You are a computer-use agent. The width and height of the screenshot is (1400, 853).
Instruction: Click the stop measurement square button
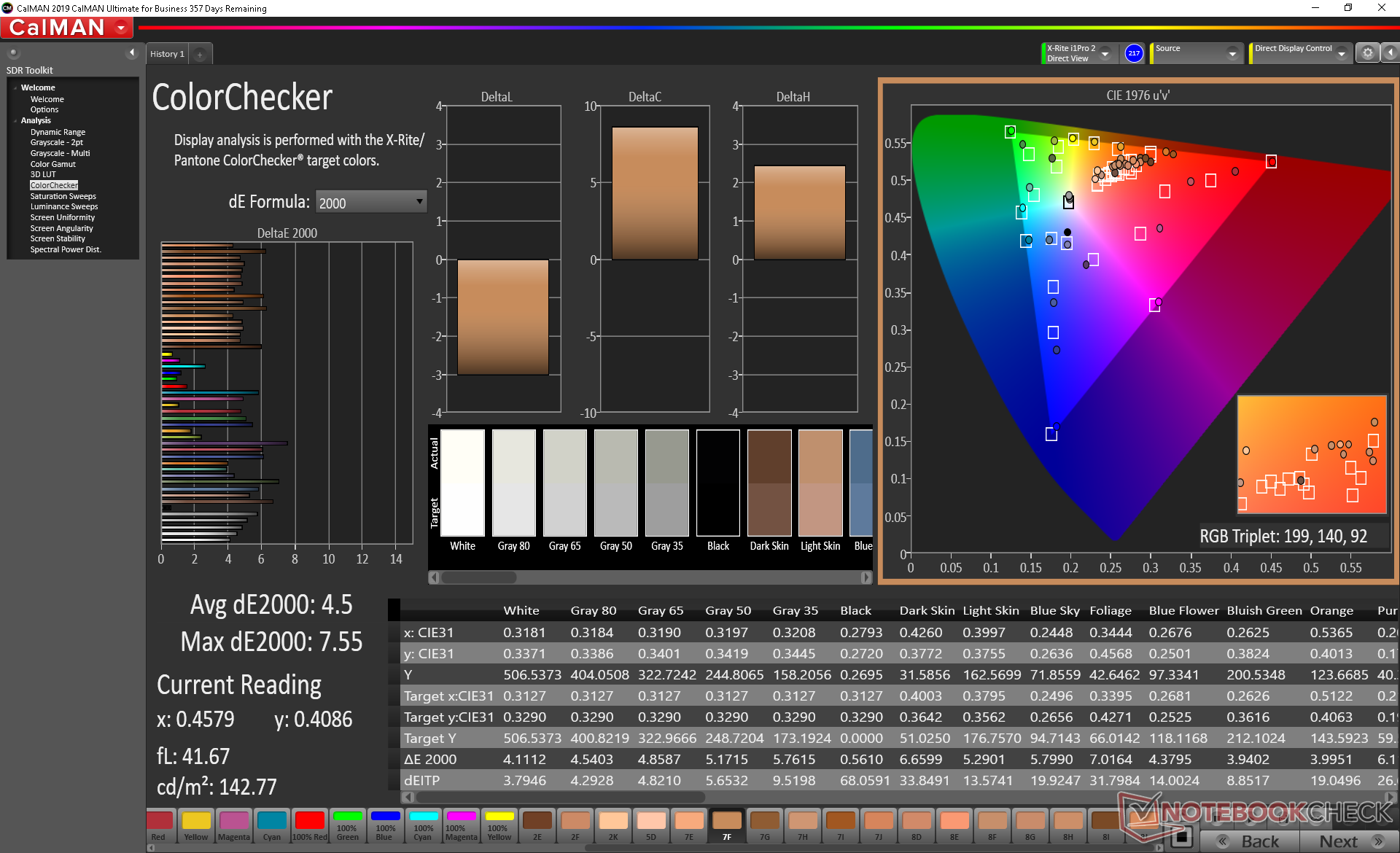tap(1181, 837)
